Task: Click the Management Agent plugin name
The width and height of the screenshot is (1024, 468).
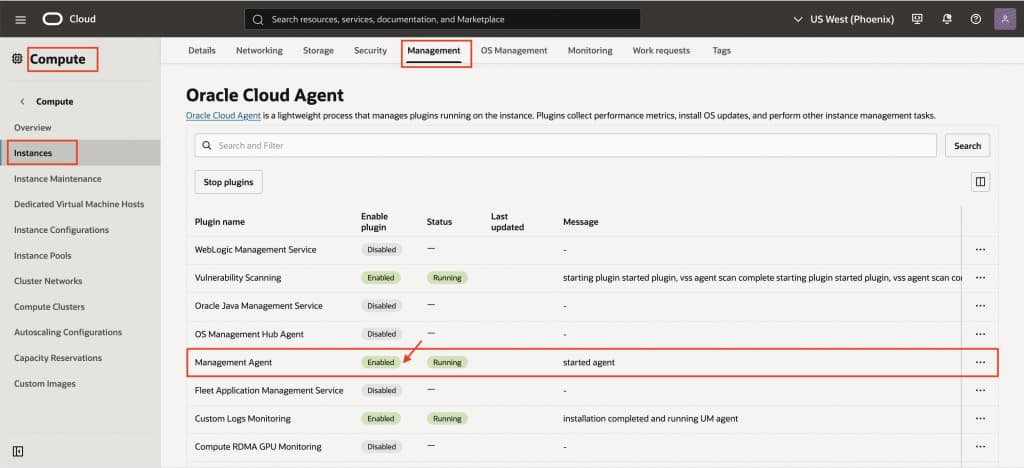Action: pyautogui.click(x=233, y=362)
